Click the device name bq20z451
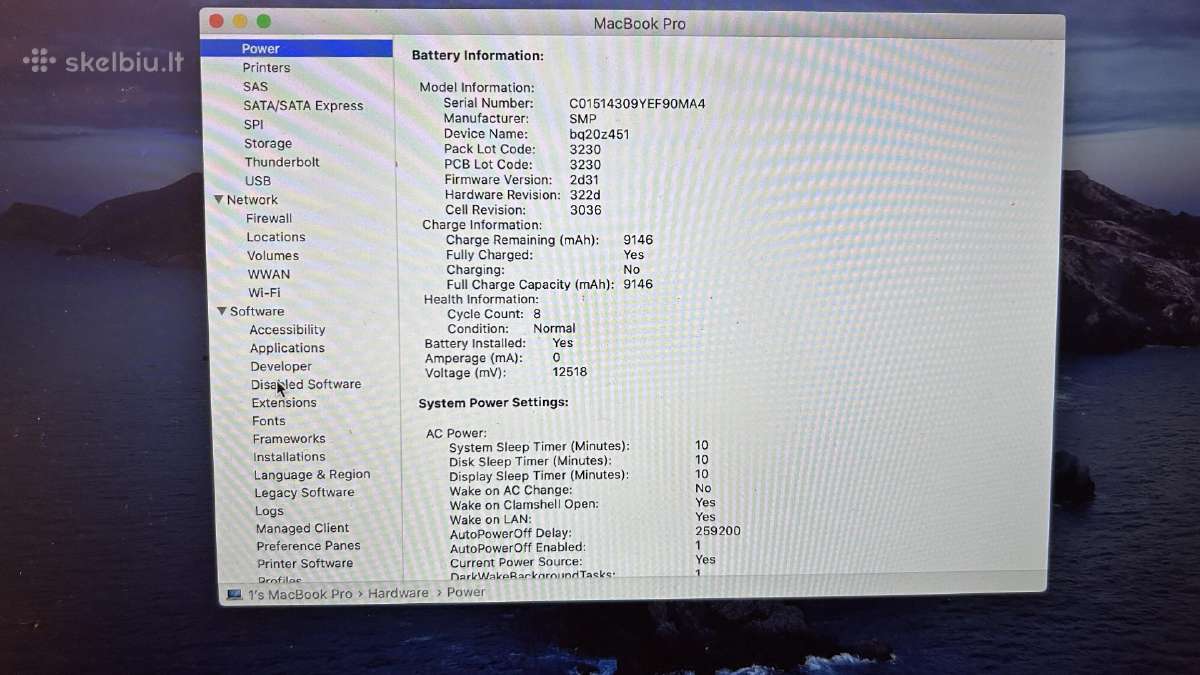 click(x=599, y=134)
